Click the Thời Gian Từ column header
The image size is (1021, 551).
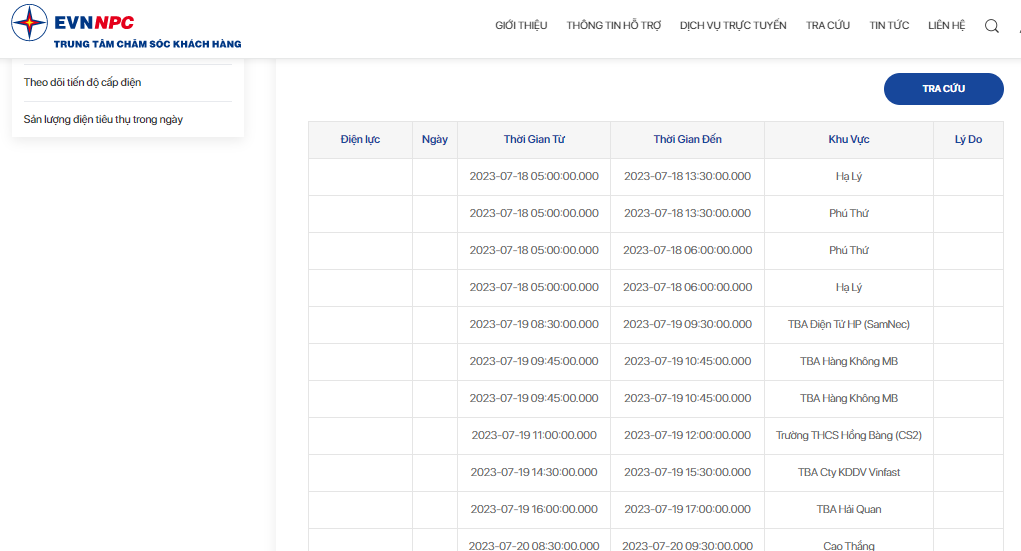coord(534,139)
